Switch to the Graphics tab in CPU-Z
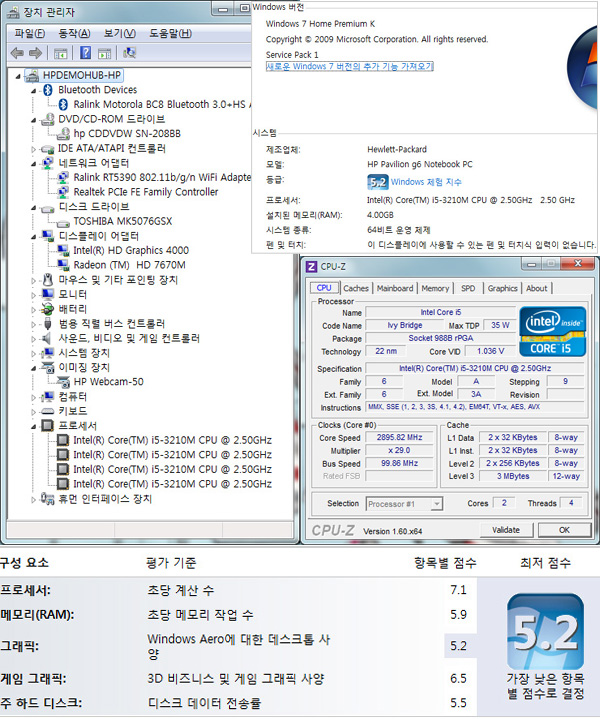The width and height of the screenshot is (600, 719). pyautogui.click(x=502, y=288)
